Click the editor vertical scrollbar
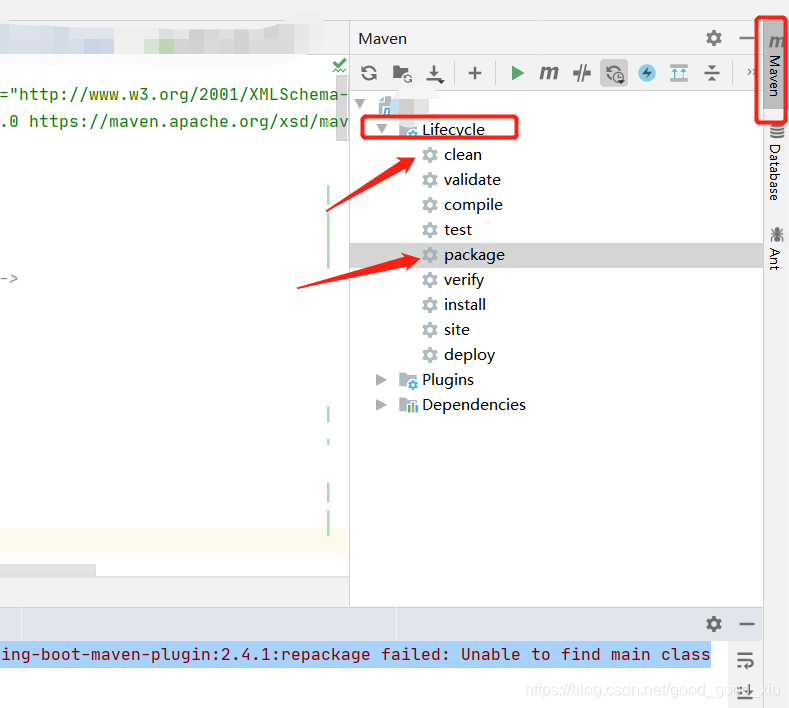 click(x=342, y=107)
